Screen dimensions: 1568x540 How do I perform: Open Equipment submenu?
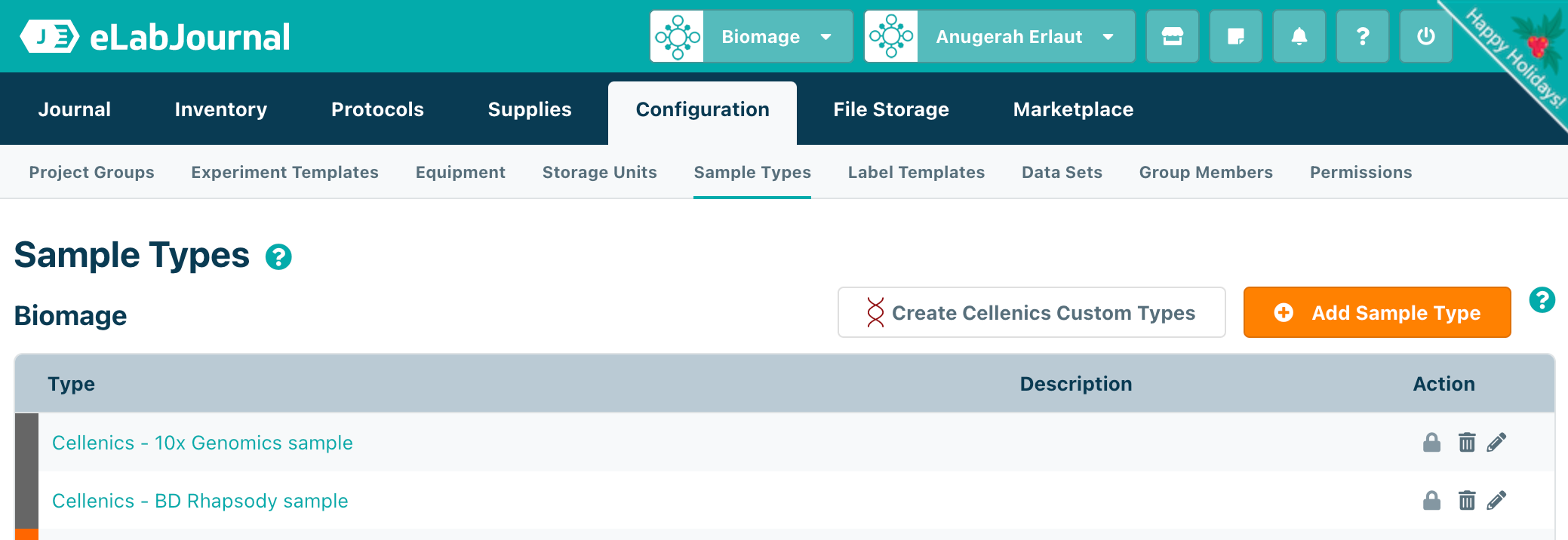[460, 172]
